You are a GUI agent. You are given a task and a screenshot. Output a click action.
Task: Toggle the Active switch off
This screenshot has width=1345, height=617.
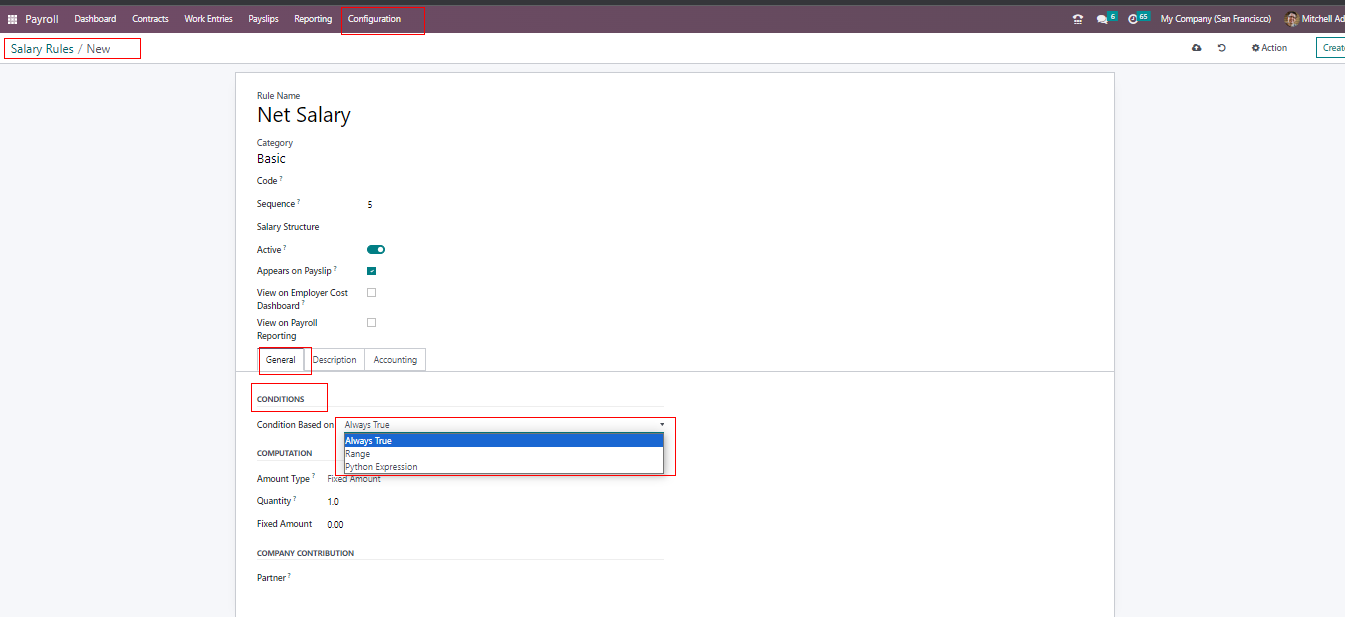coord(376,250)
